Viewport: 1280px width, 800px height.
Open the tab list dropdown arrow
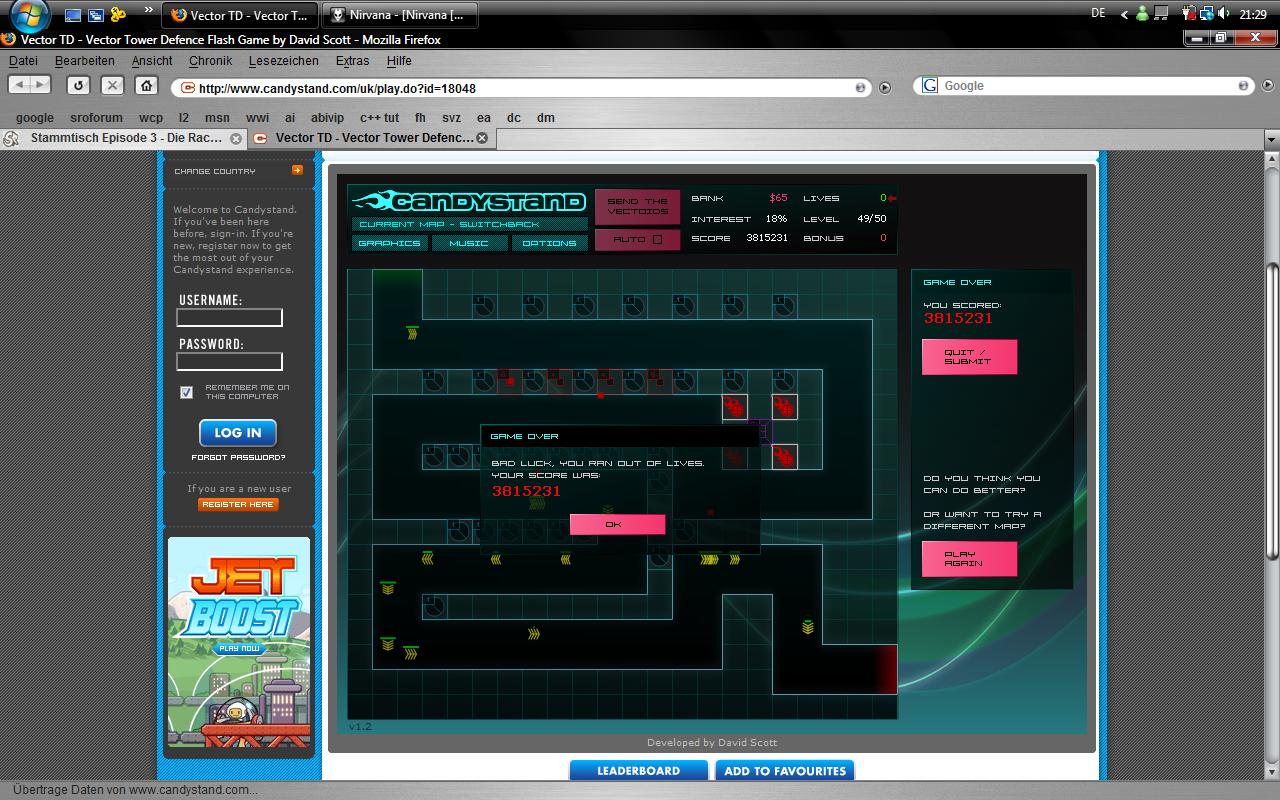coord(1271,139)
